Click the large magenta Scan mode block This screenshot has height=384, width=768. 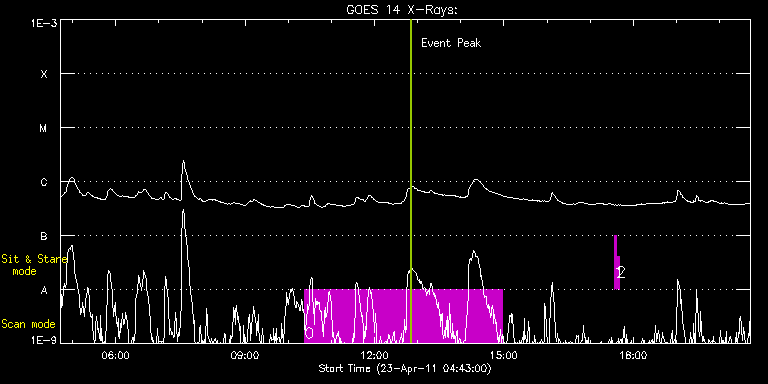(404, 316)
